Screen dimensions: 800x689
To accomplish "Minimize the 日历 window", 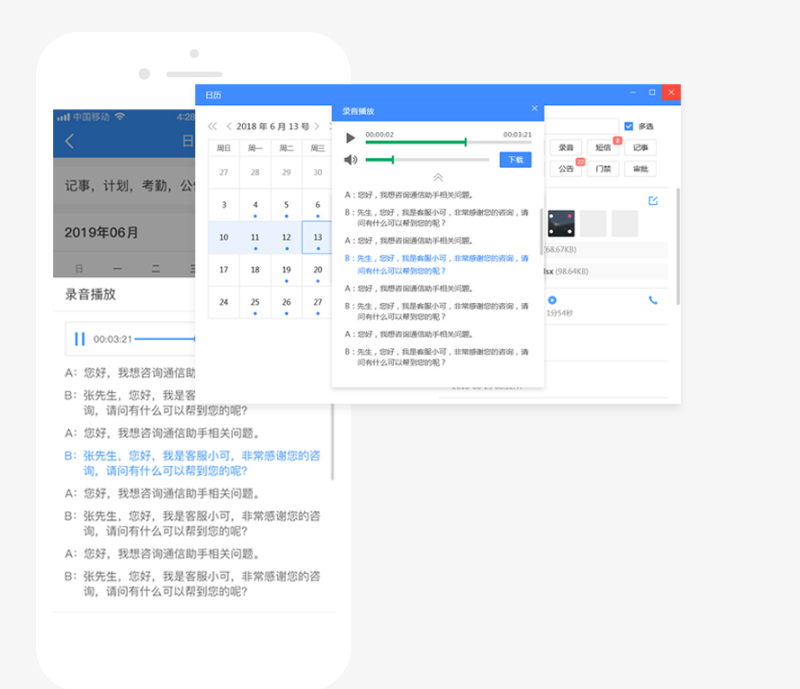I will (633, 92).
